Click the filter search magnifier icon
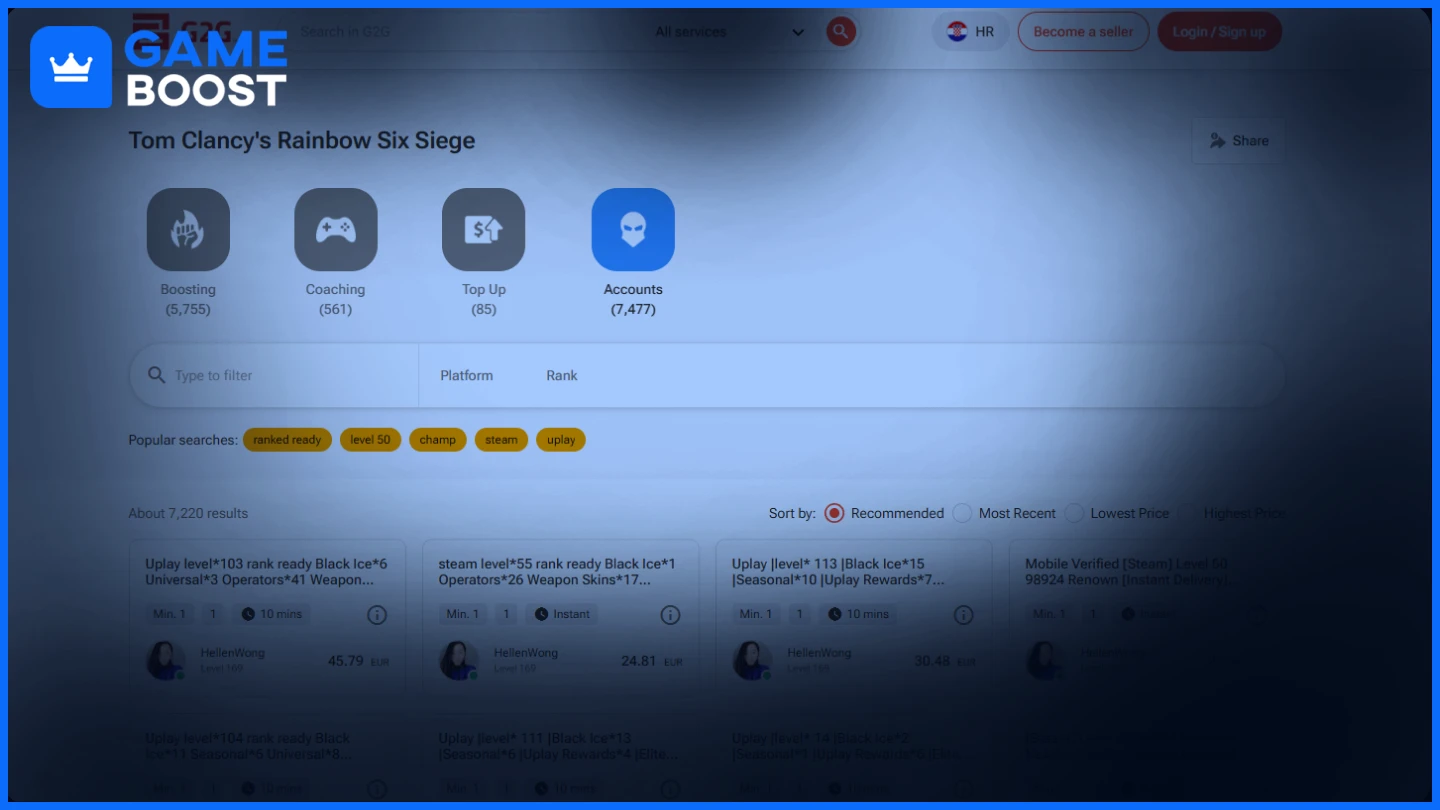The height and width of the screenshot is (810, 1440). point(156,375)
